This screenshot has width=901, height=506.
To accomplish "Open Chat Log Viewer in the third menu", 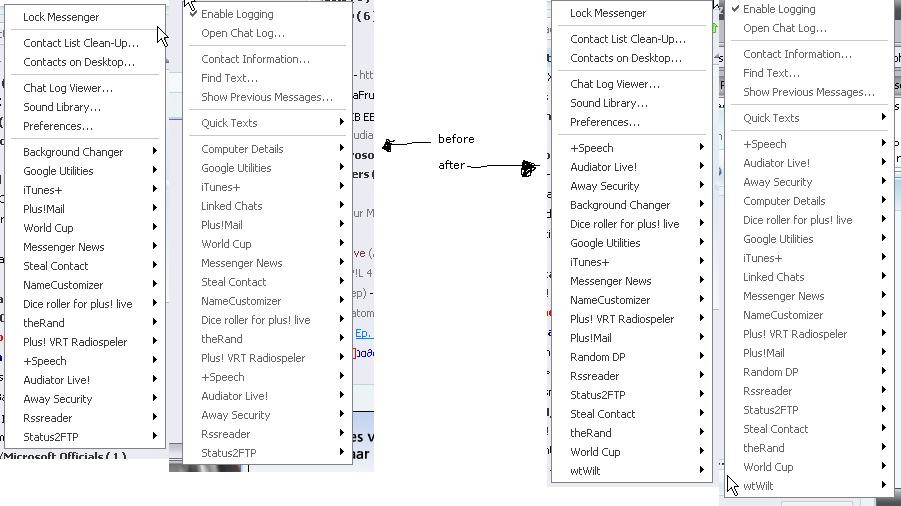I will click(x=615, y=84).
